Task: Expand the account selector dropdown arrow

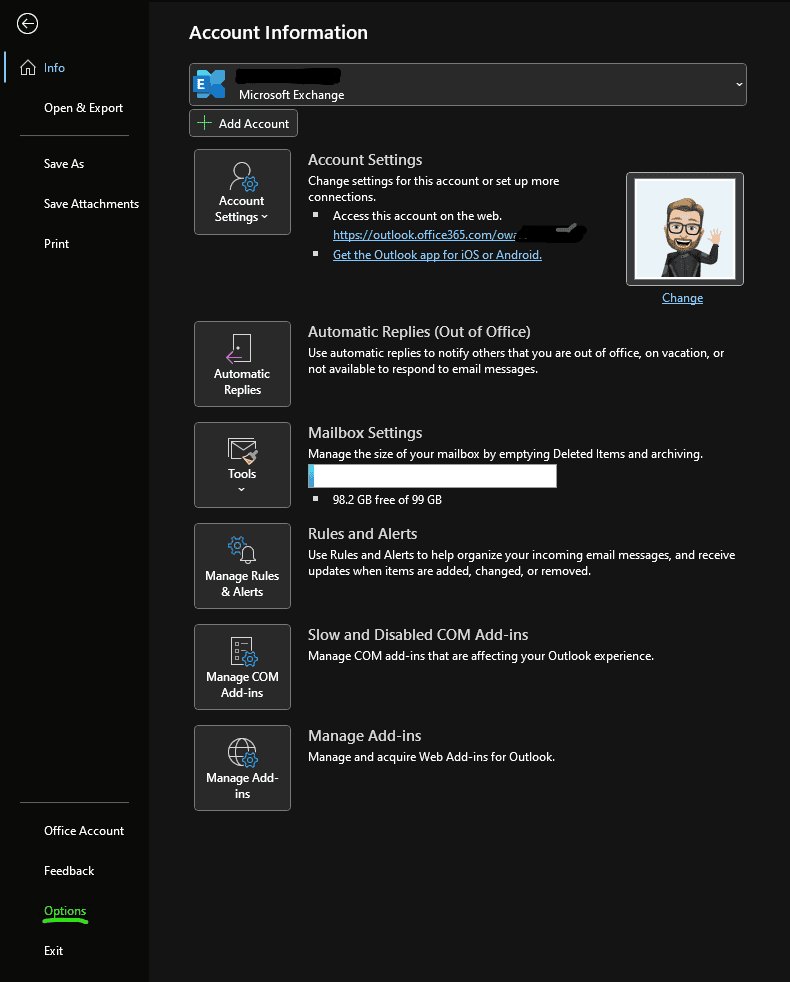Action: click(739, 85)
